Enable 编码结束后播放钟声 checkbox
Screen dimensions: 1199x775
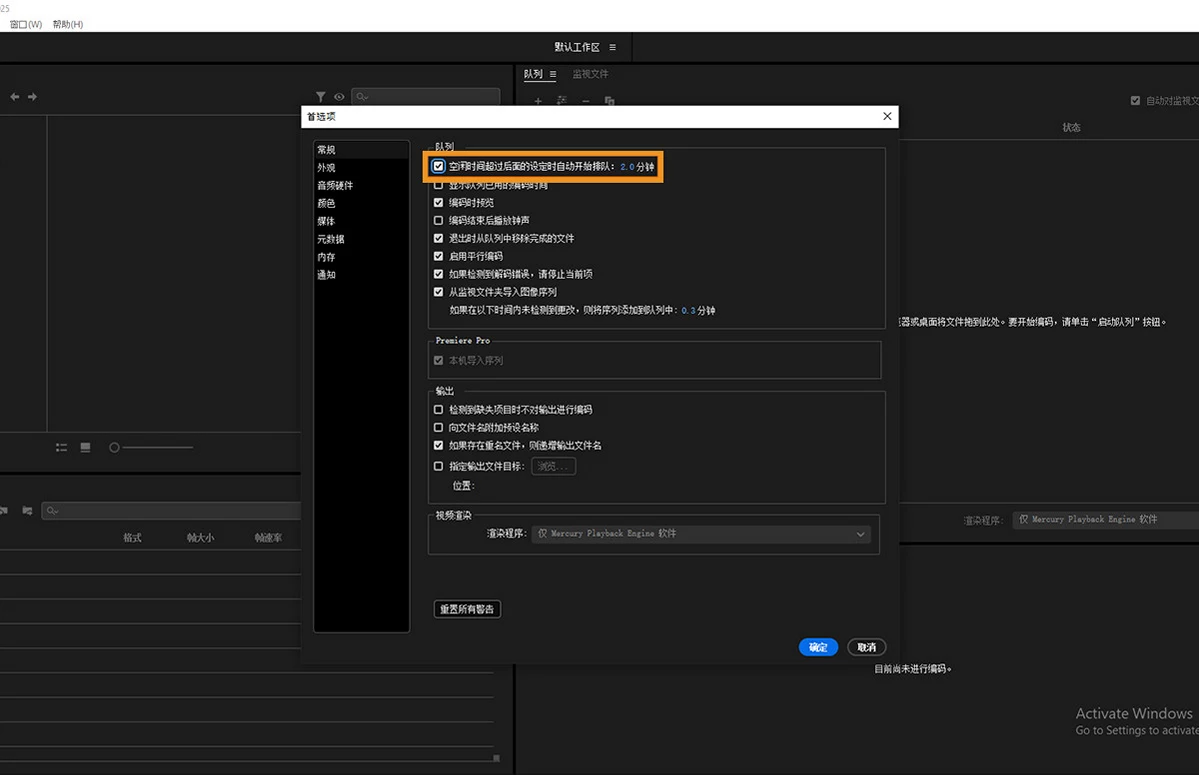(x=438, y=220)
